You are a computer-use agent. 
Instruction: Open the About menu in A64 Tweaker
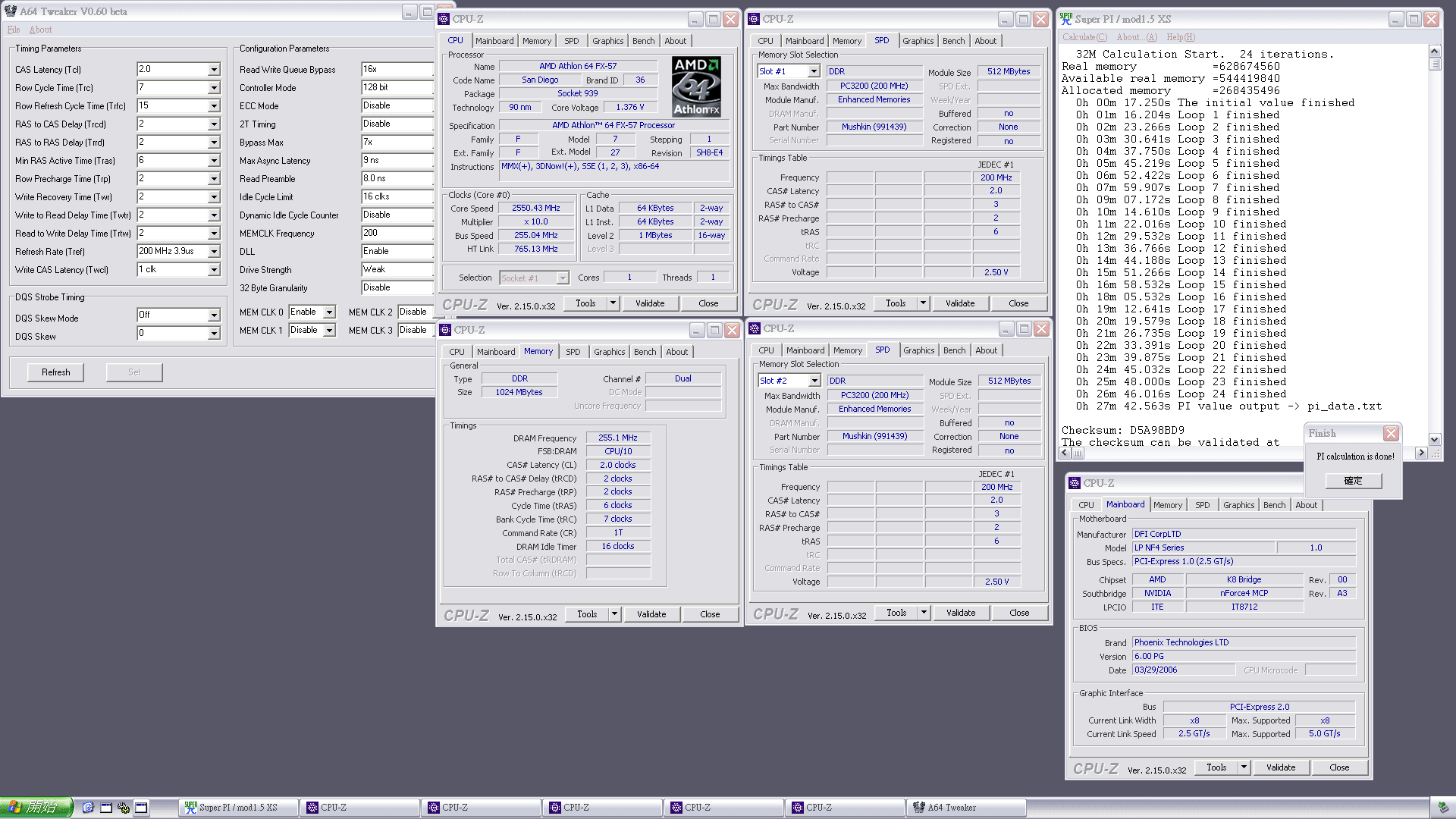tap(41, 30)
